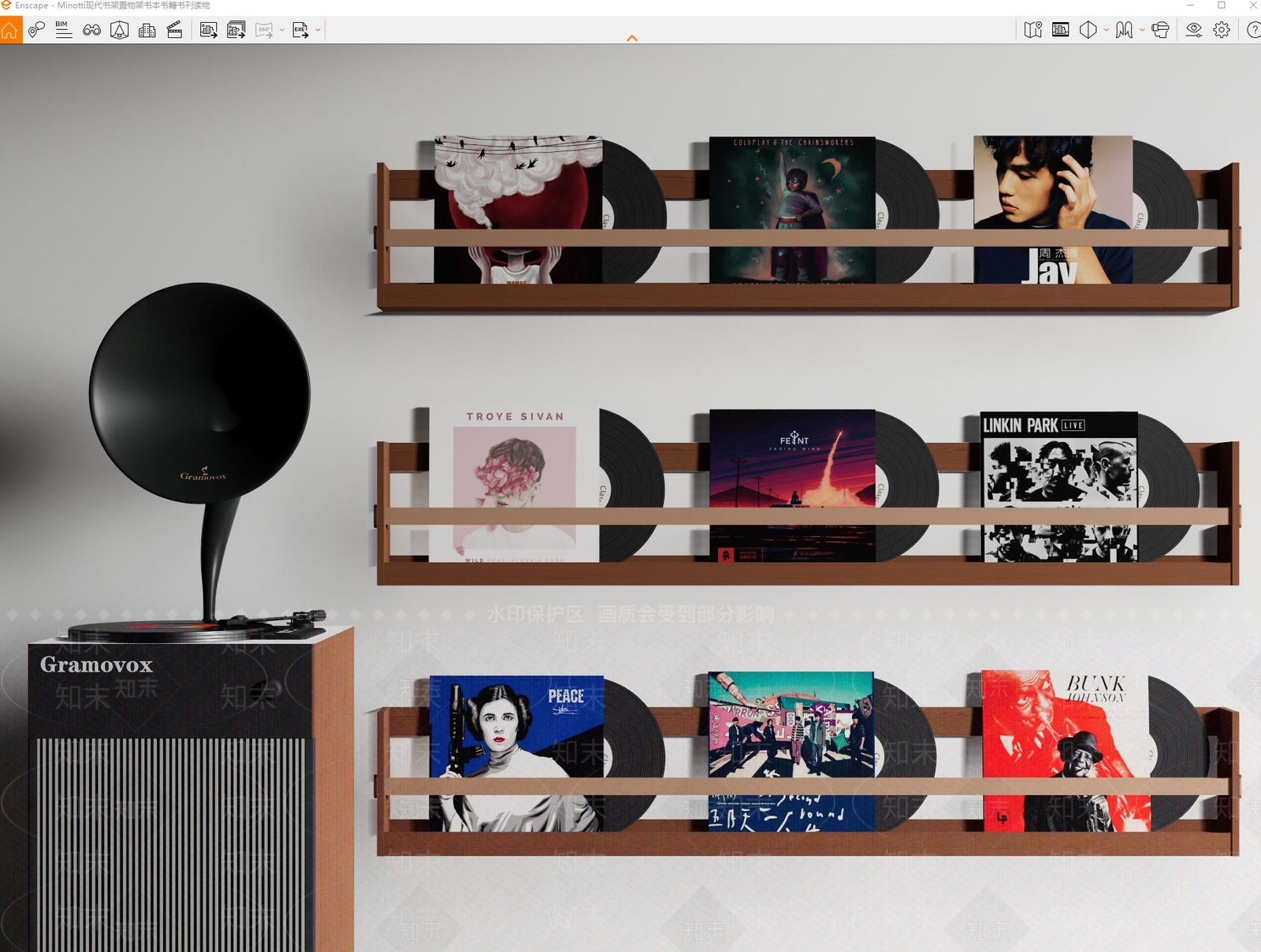
Task: Click the Batch Rendering export icon
Action: coord(236,30)
